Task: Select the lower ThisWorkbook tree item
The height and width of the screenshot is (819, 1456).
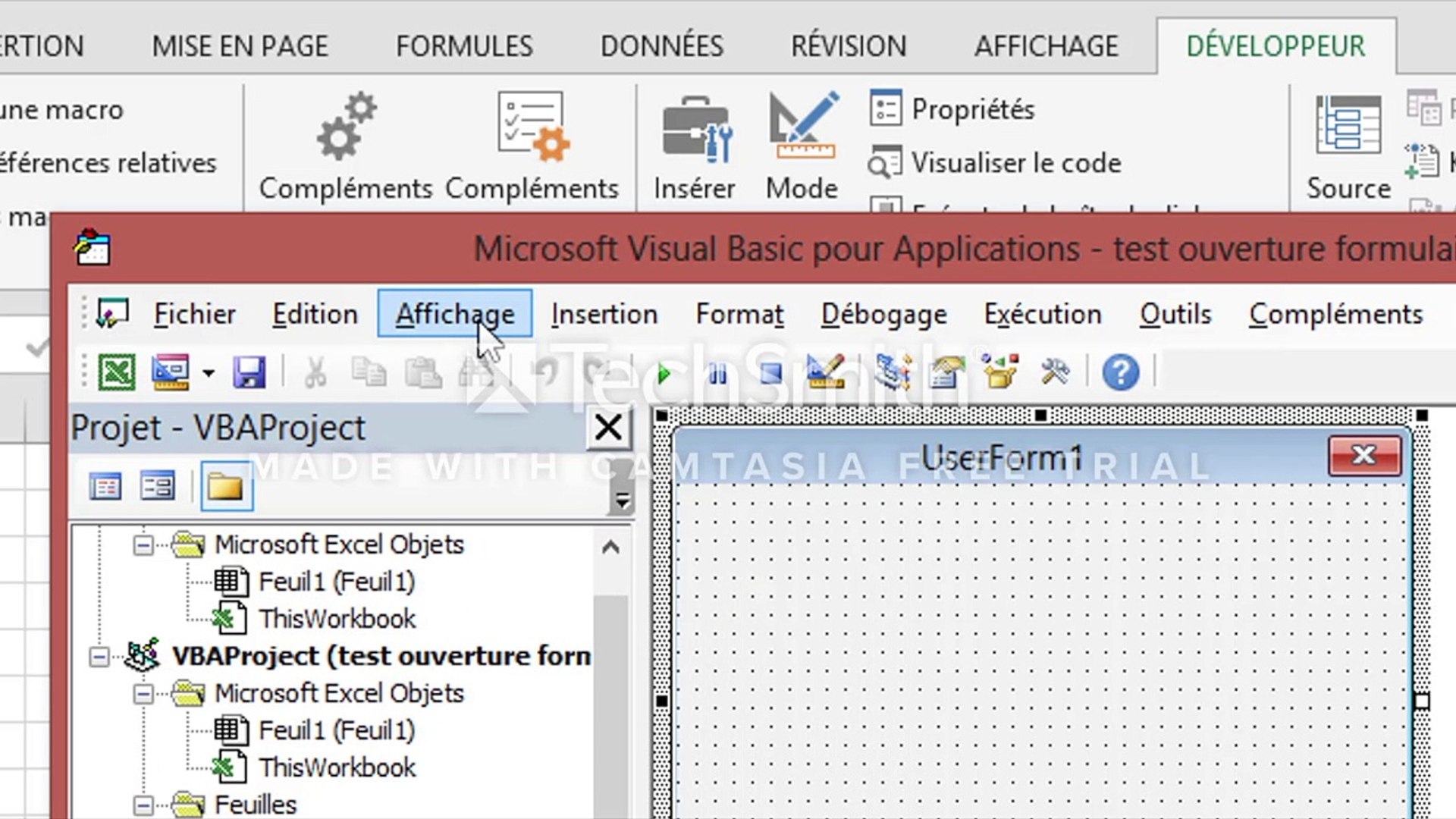Action: click(x=337, y=767)
